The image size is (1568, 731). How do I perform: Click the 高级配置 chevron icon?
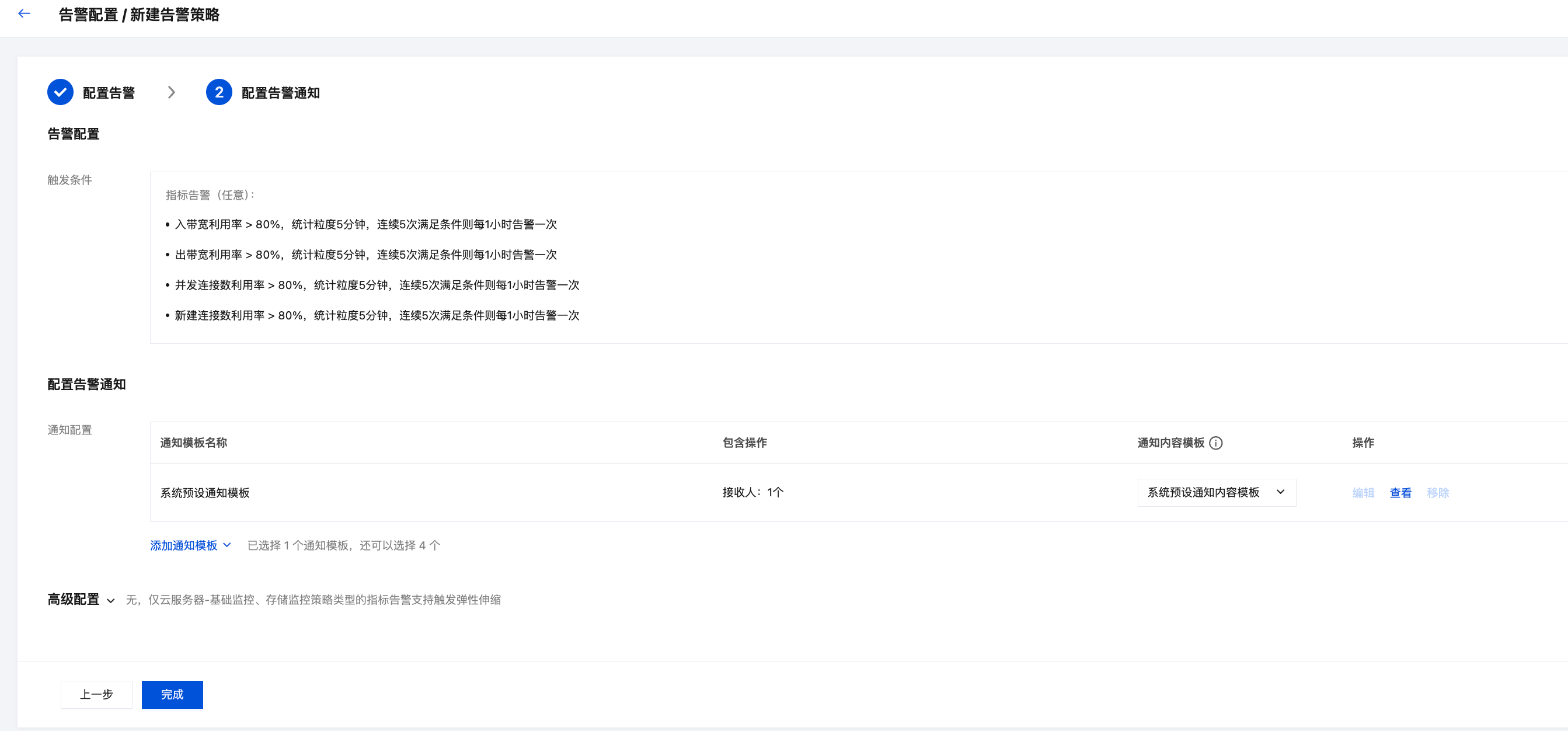point(111,601)
